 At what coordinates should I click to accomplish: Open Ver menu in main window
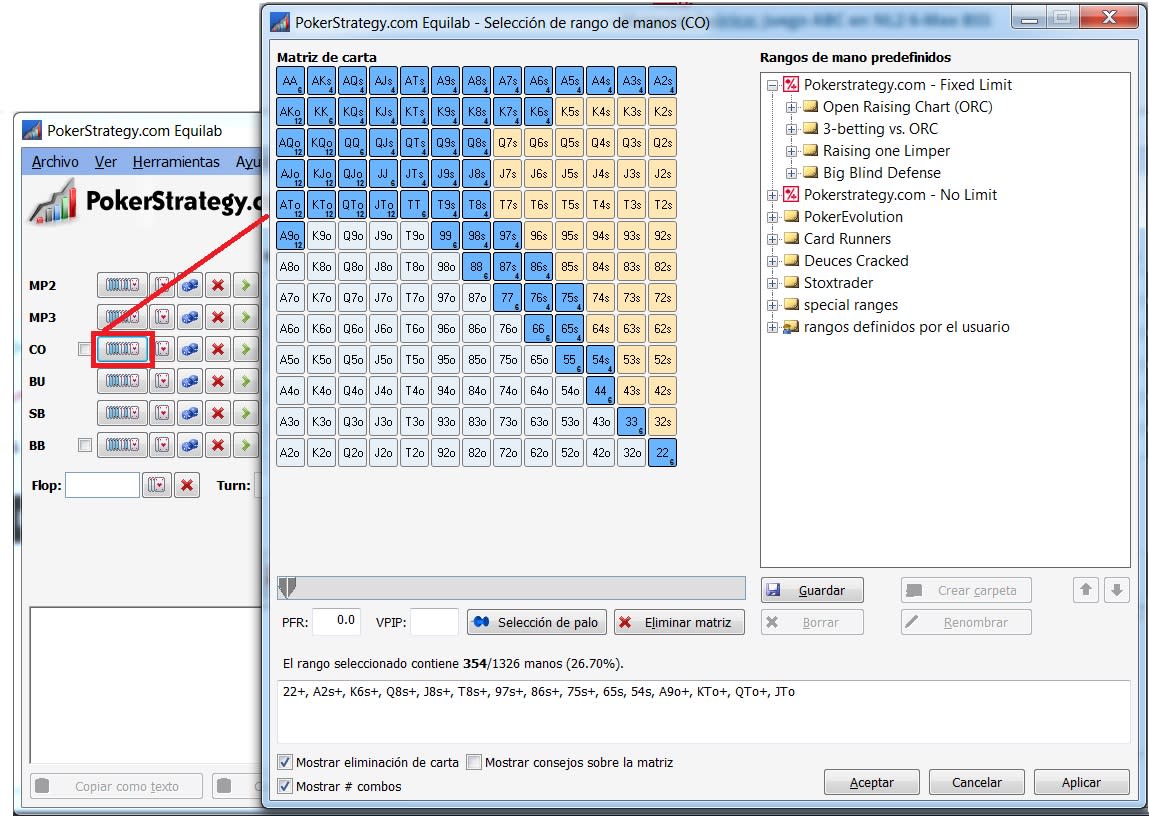tap(106, 161)
